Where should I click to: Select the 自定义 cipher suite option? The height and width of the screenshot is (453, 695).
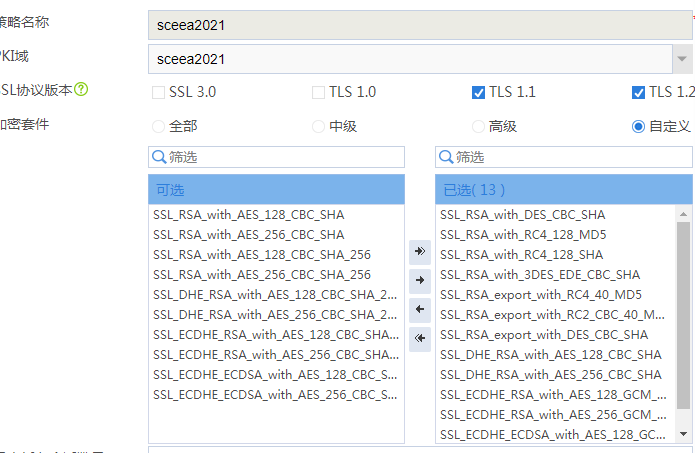click(x=638, y=126)
